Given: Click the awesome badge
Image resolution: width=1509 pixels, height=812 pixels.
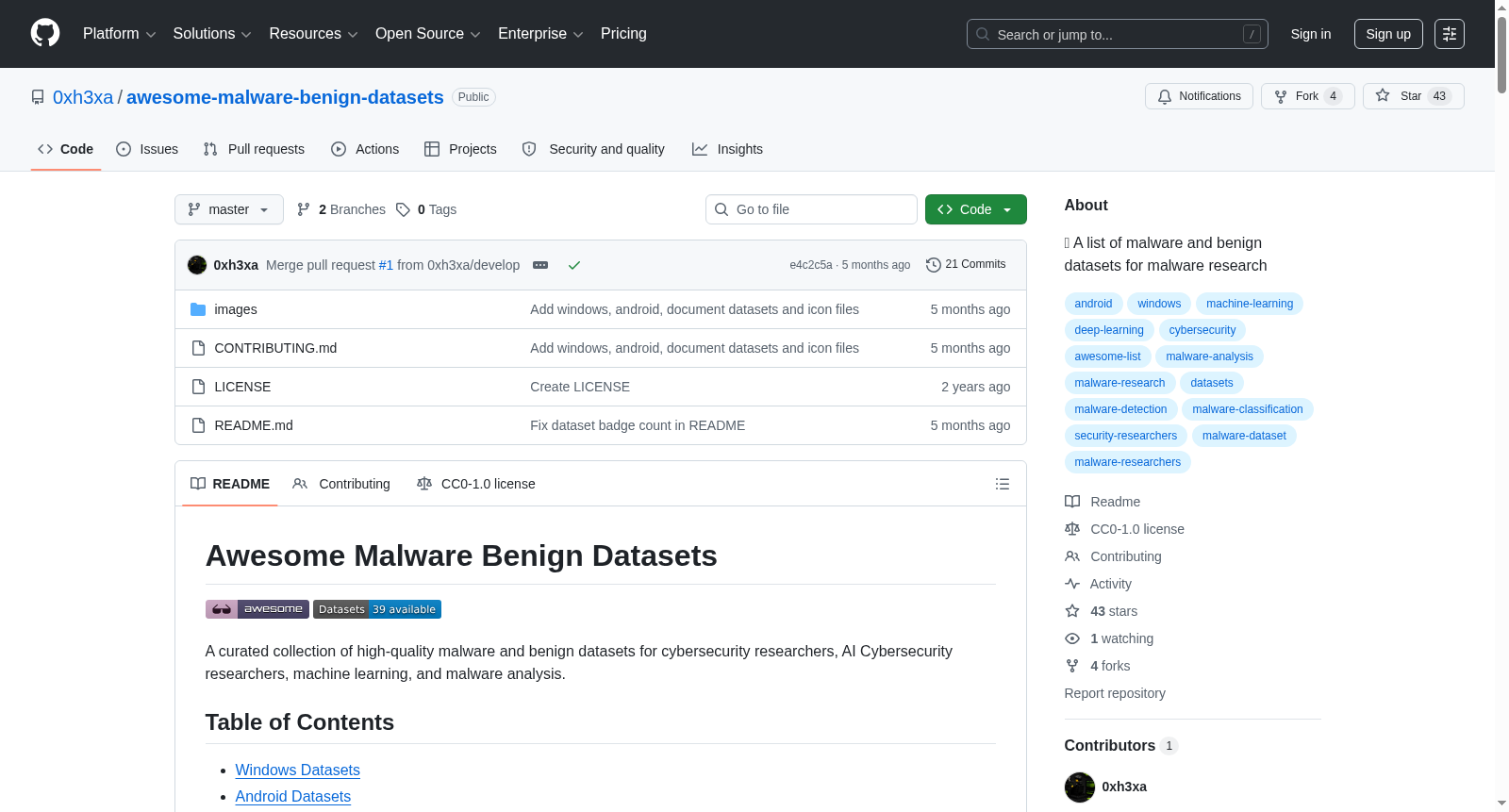Looking at the screenshot, I should click(x=257, y=609).
